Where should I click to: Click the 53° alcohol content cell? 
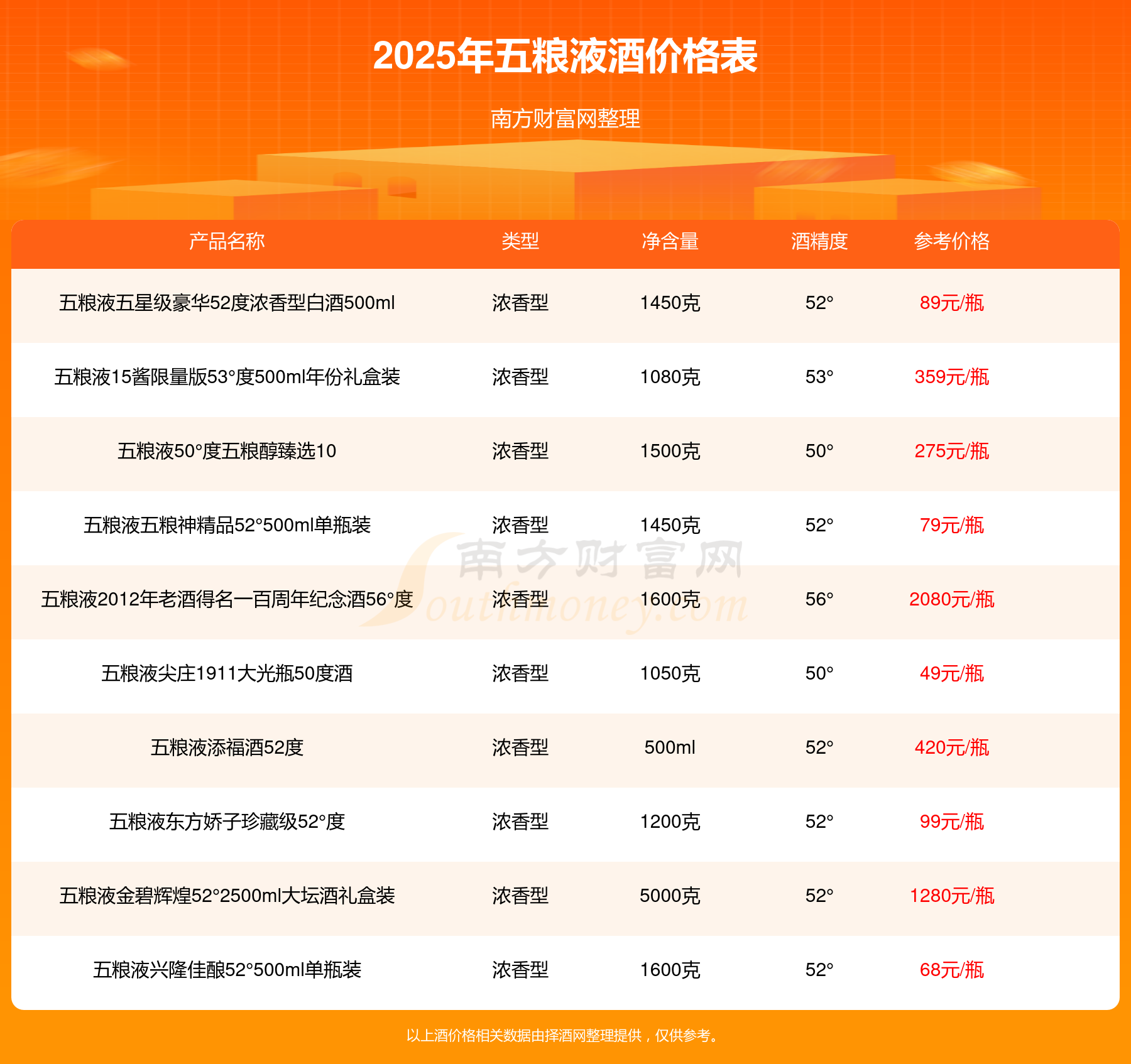[x=819, y=377]
